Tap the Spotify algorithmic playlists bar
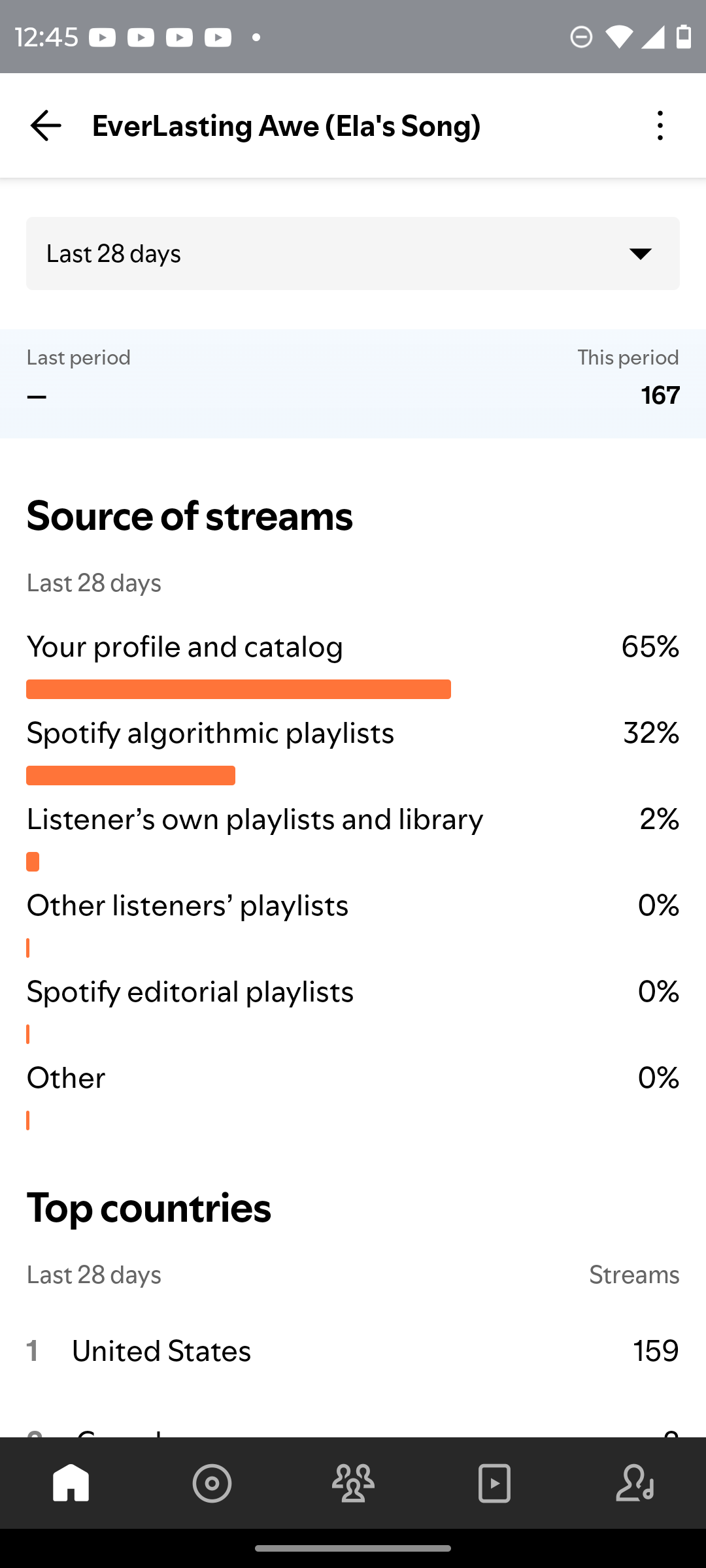Image resolution: width=706 pixels, height=1568 pixels. pyautogui.click(x=131, y=776)
